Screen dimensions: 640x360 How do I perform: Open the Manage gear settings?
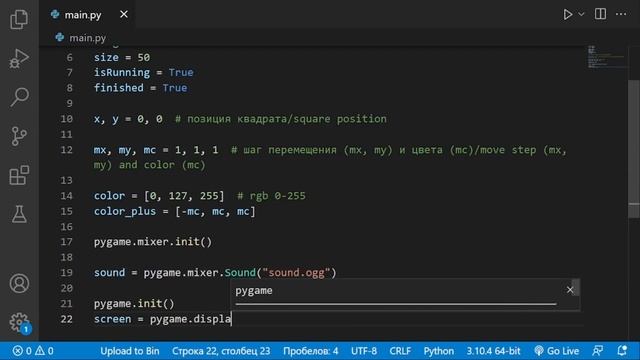(19, 322)
